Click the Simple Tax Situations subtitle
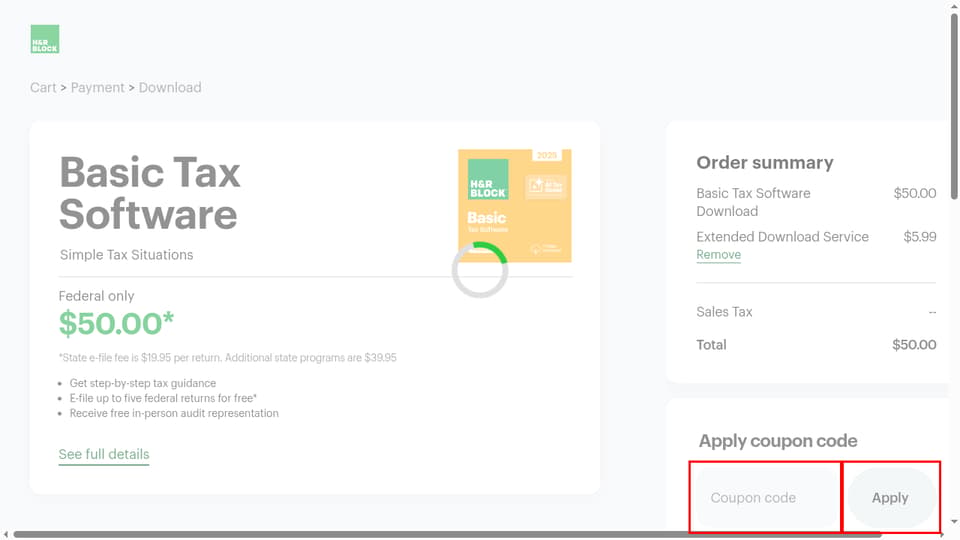Screen dimensions: 960x540 (127, 255)
